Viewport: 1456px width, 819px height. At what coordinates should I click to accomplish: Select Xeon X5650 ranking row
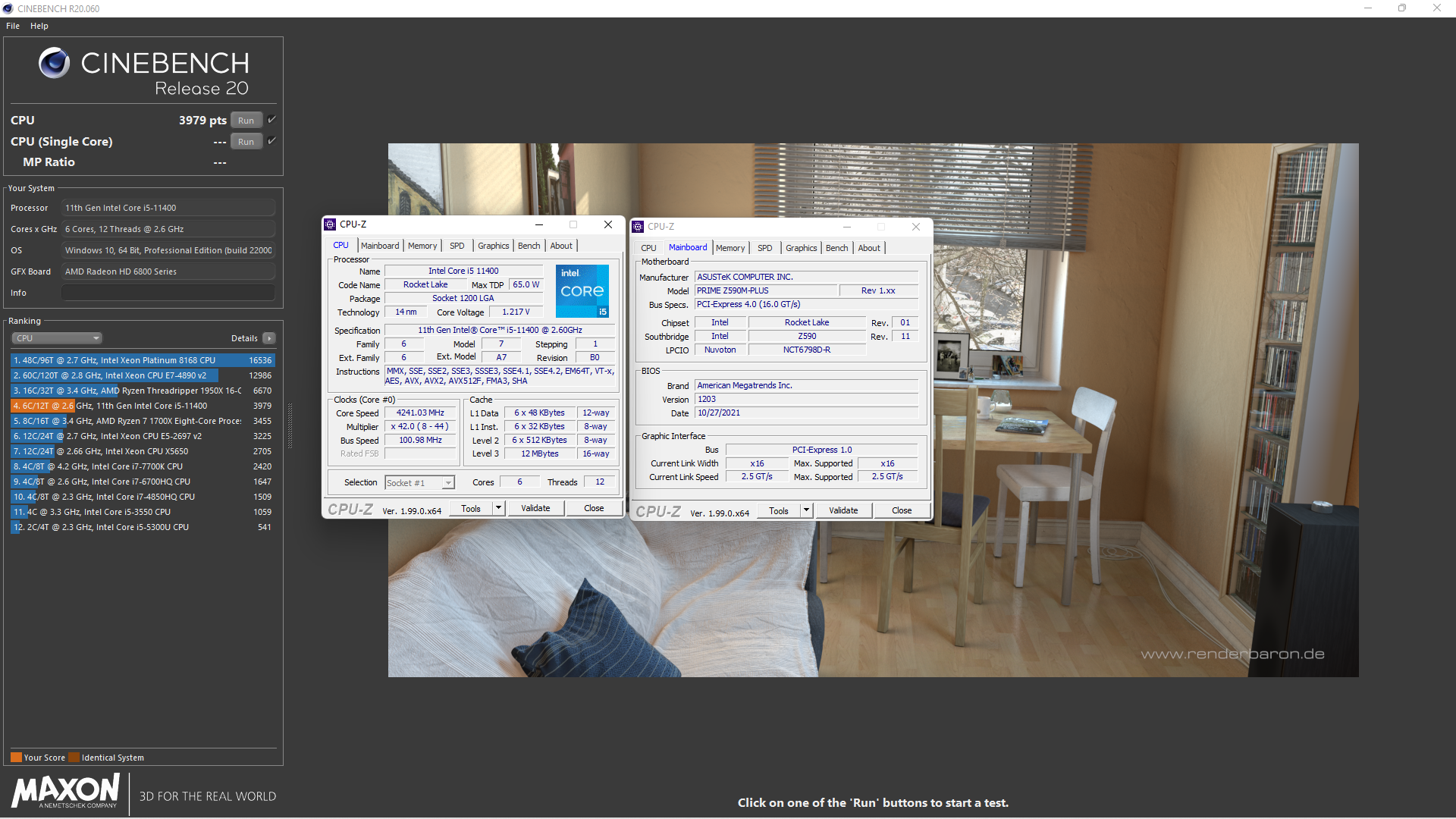pos(143,451)
